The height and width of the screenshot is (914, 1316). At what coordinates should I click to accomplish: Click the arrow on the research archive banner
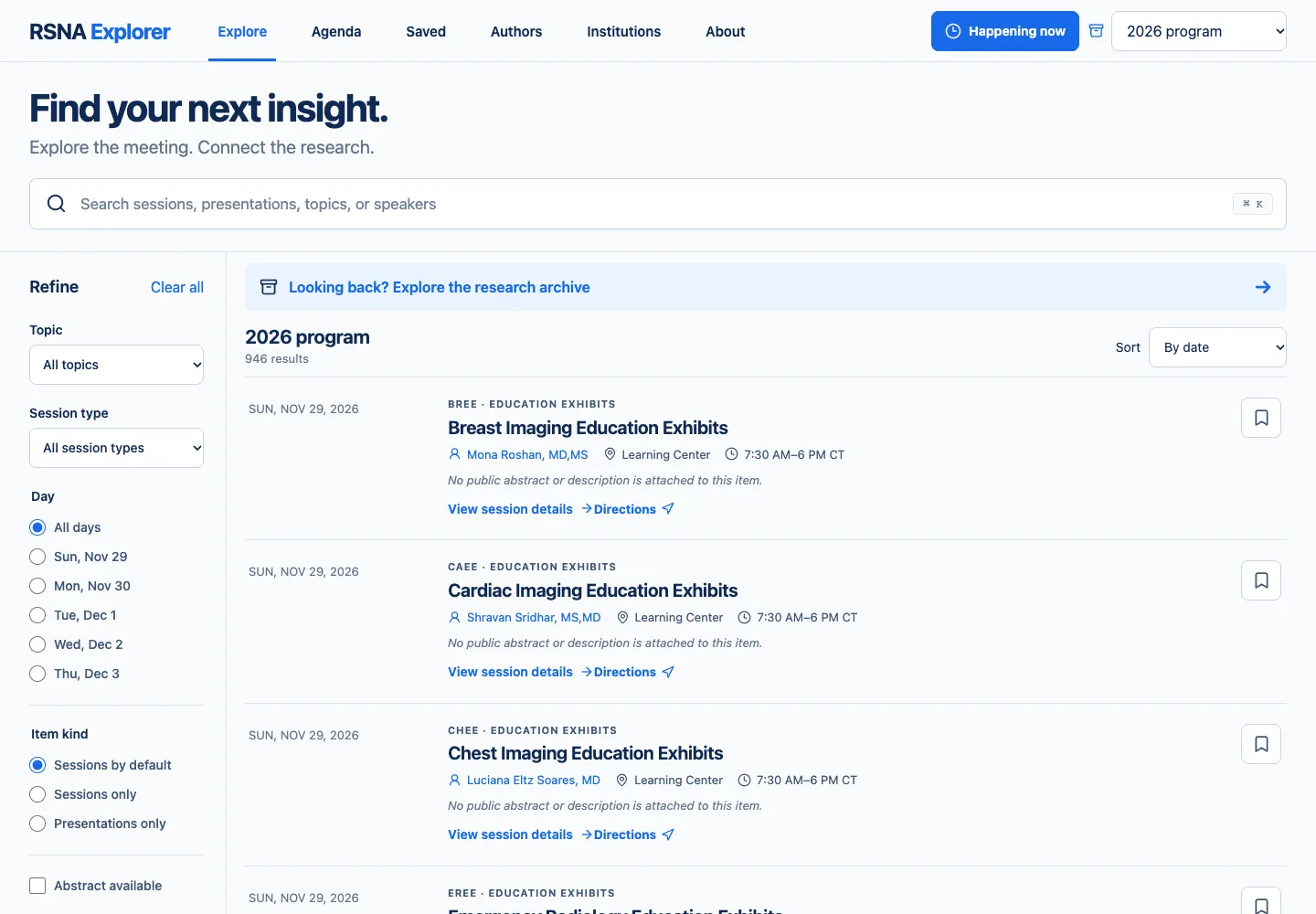coord(1263,287)
